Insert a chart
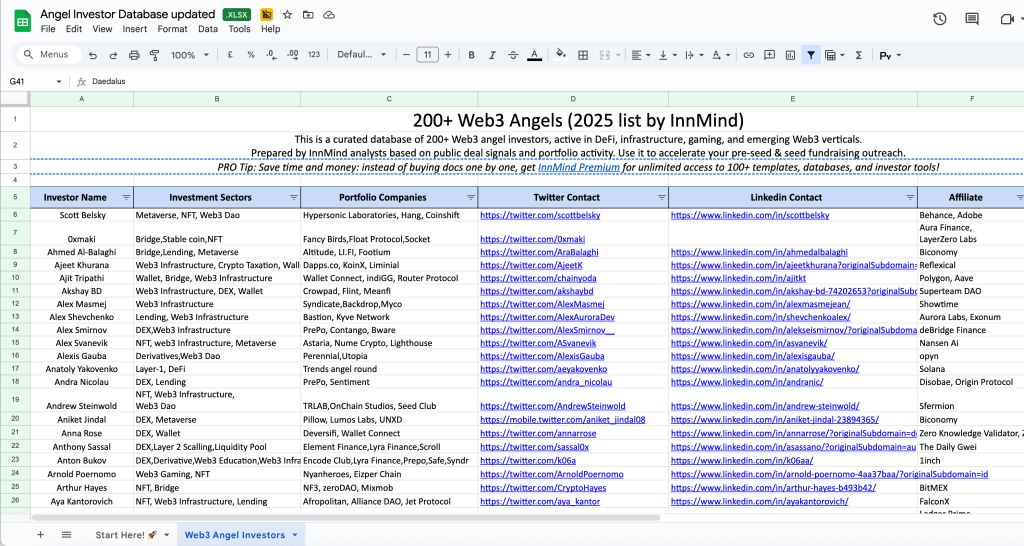Screen dimensions: 1024x546 (x=790, y=55)
